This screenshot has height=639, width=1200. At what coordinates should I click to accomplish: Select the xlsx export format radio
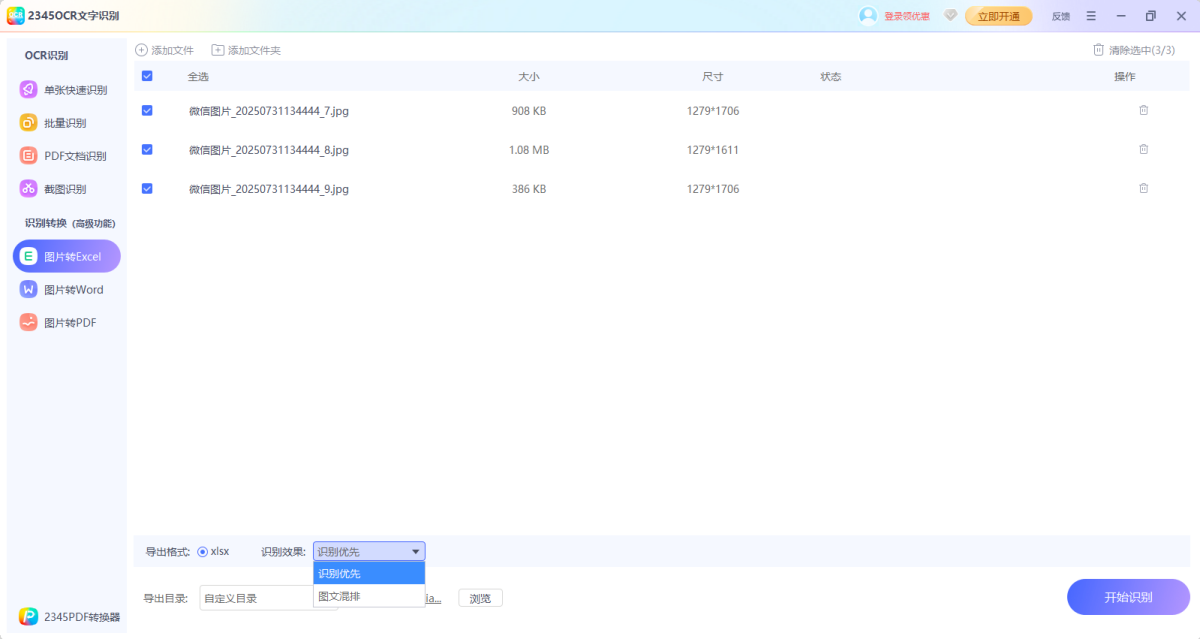point(203,551)
